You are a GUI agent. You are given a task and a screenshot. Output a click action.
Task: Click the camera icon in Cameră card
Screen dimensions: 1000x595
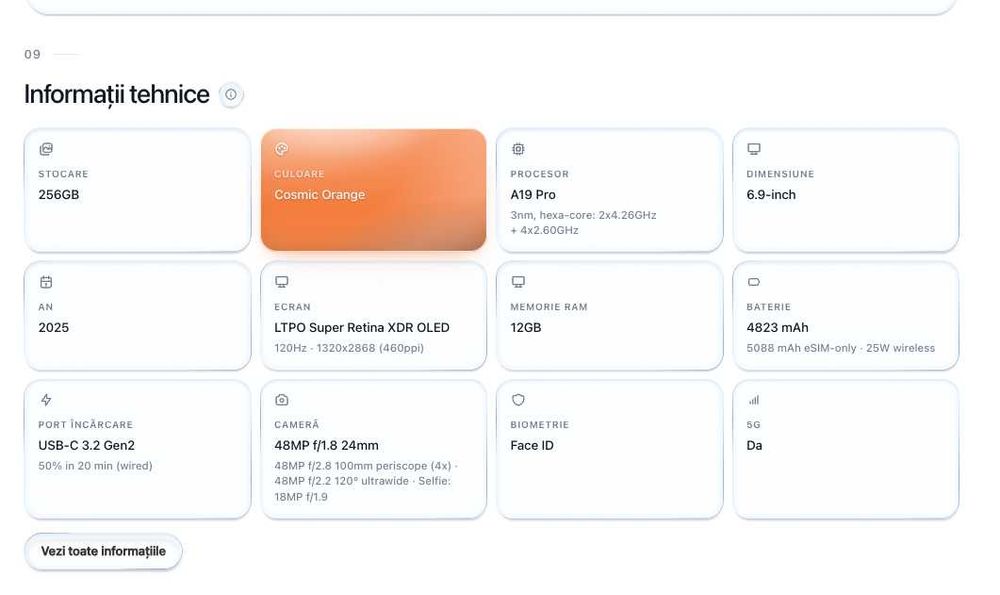click(x=281, y=400)
